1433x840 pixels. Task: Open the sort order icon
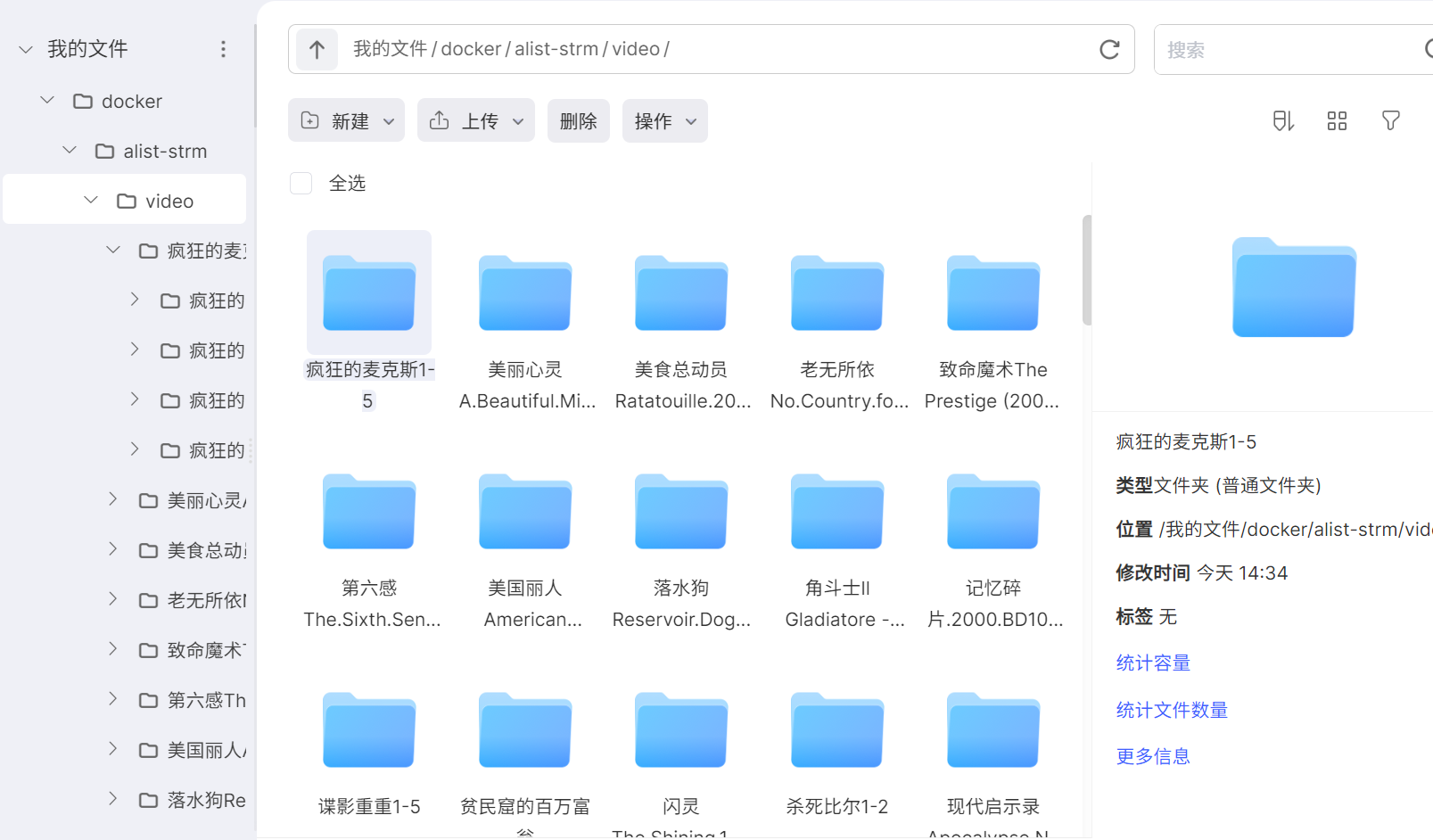tap(1282, 121)
